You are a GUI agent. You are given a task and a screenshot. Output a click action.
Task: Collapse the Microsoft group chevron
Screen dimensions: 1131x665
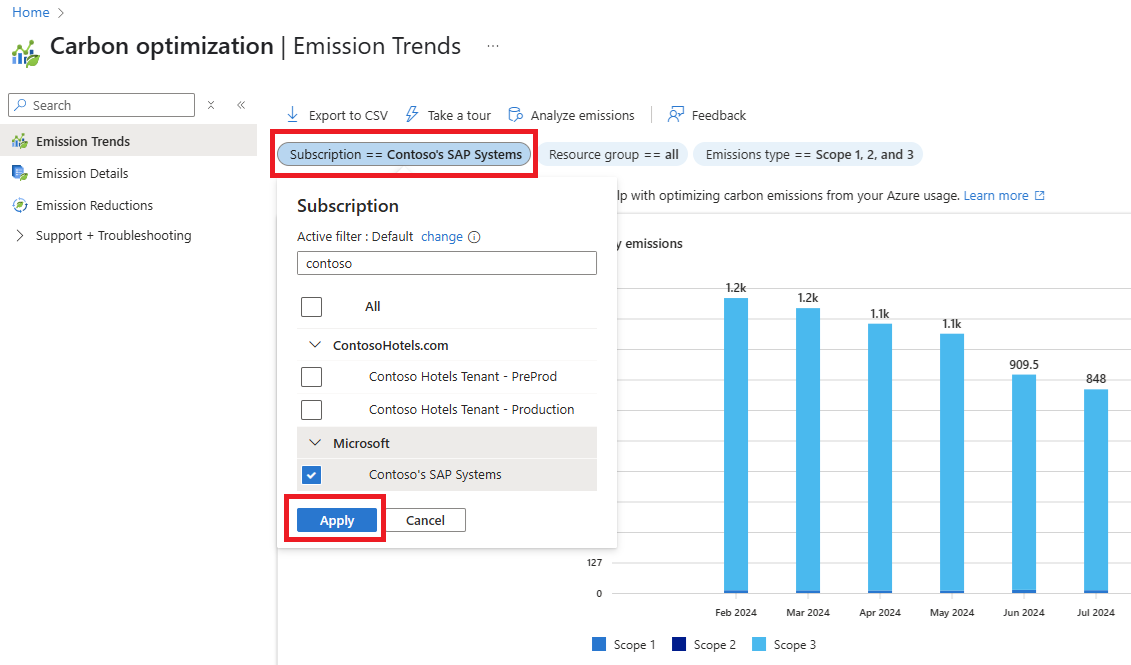(x=314, y=443)
